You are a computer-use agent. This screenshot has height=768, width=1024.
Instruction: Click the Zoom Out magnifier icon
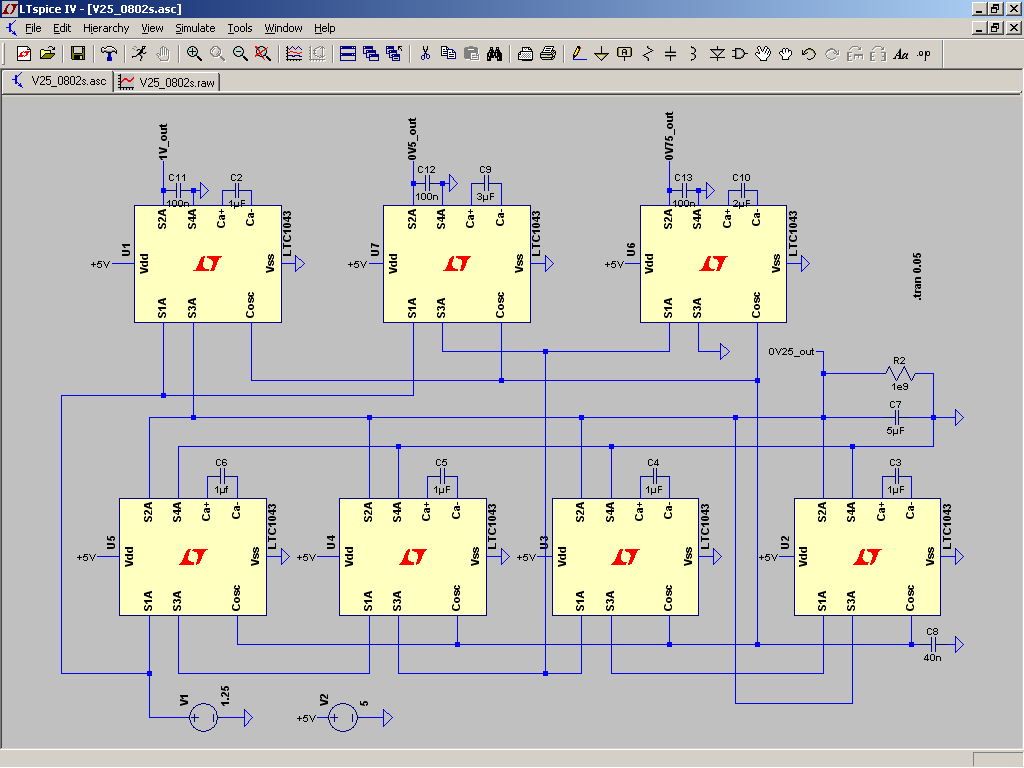coord(240,54)
